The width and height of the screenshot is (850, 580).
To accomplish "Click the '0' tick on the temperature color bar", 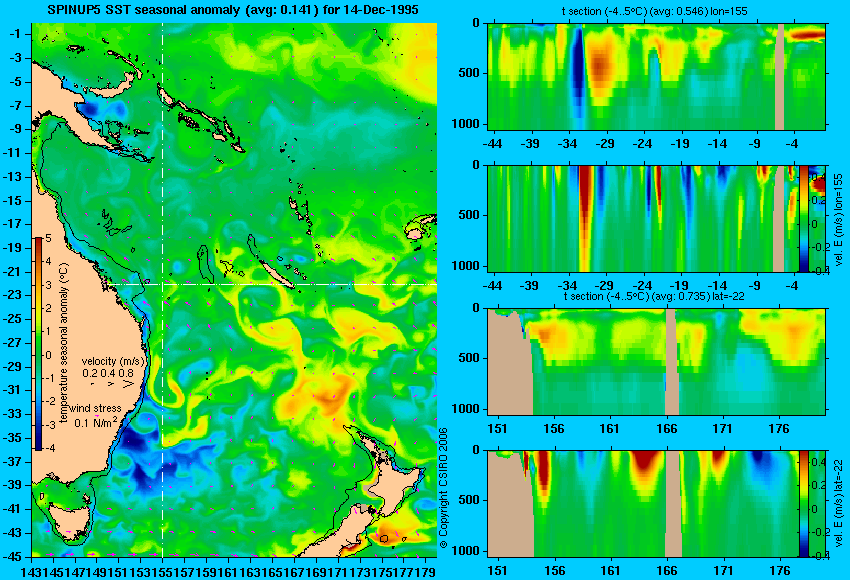I will coord(49,355).
